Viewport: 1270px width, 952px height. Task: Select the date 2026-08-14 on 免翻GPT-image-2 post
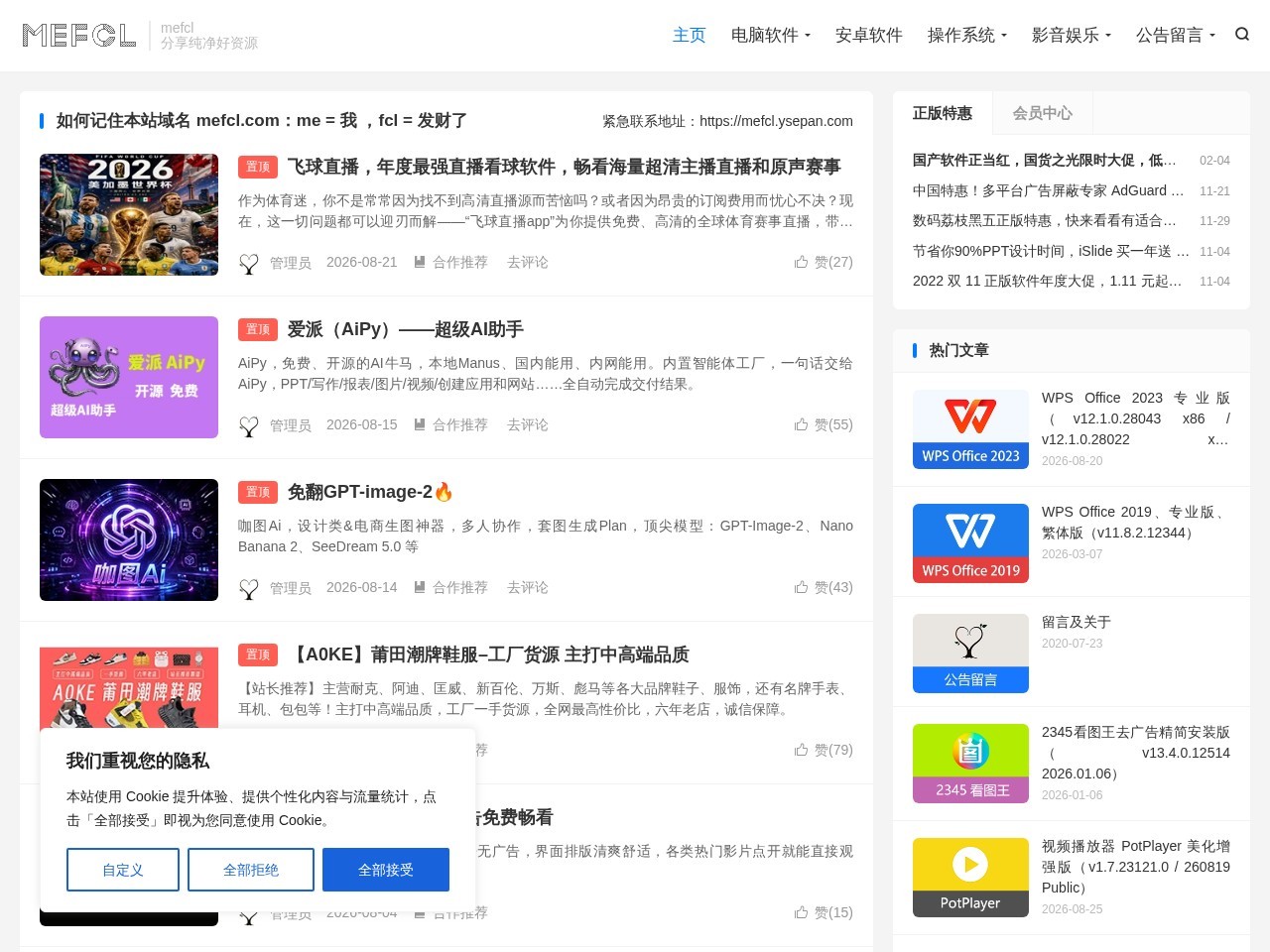pyautogui.click(x=362, y=587)
